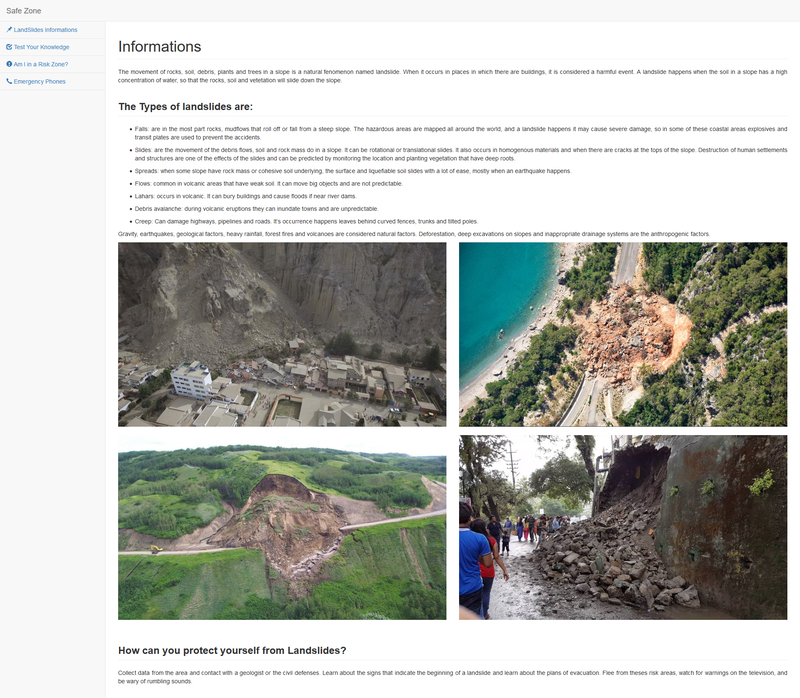The width and height of the screenshot is (800, 698).
Task: Click the pushpin icon beside LandSlides Informations
Action: [9, 30]
